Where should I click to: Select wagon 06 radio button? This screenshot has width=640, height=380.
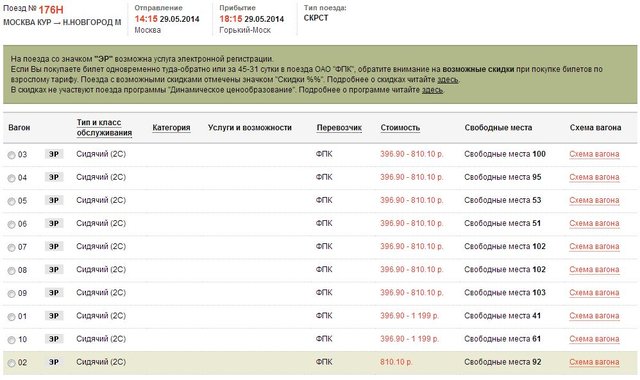[11, 224]
